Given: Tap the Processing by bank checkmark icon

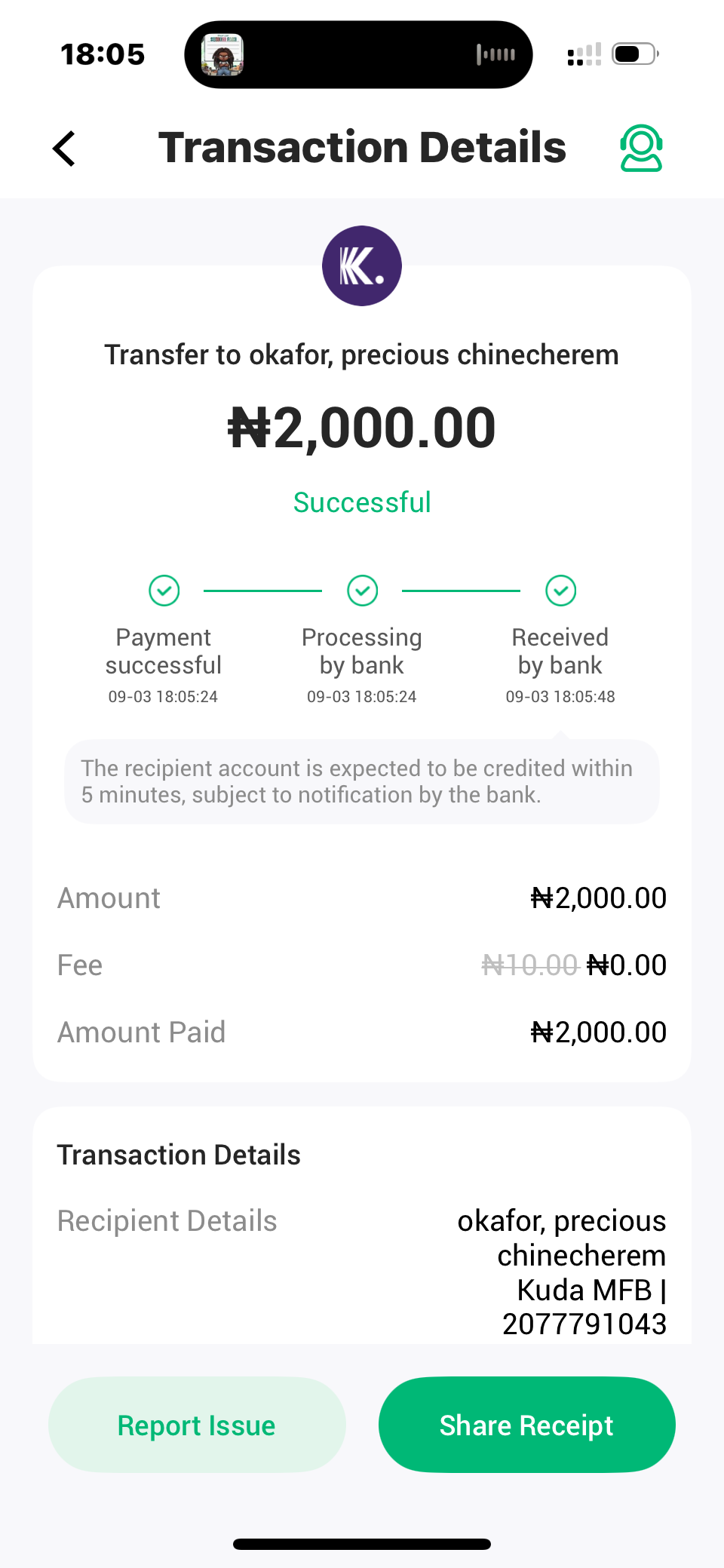Looking at the screenshot, I should tap(362, 591).
